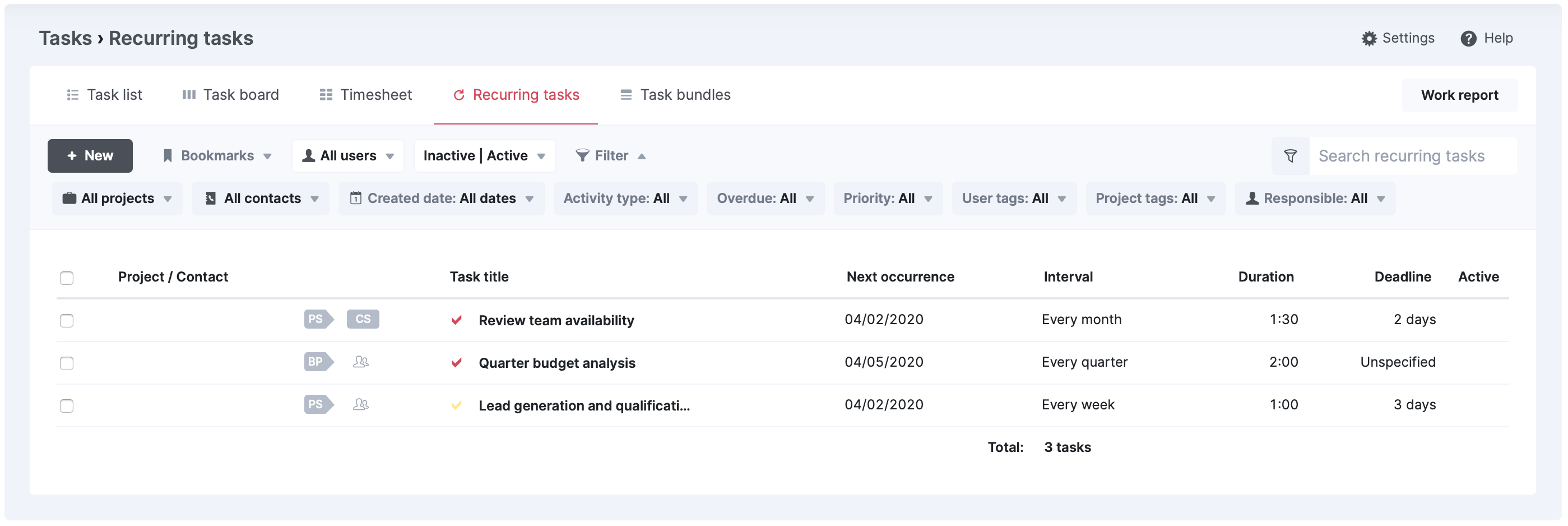Check the Quarter budget analysis row checkbox
Screen dimensions: 1568x526
[66, 363]
